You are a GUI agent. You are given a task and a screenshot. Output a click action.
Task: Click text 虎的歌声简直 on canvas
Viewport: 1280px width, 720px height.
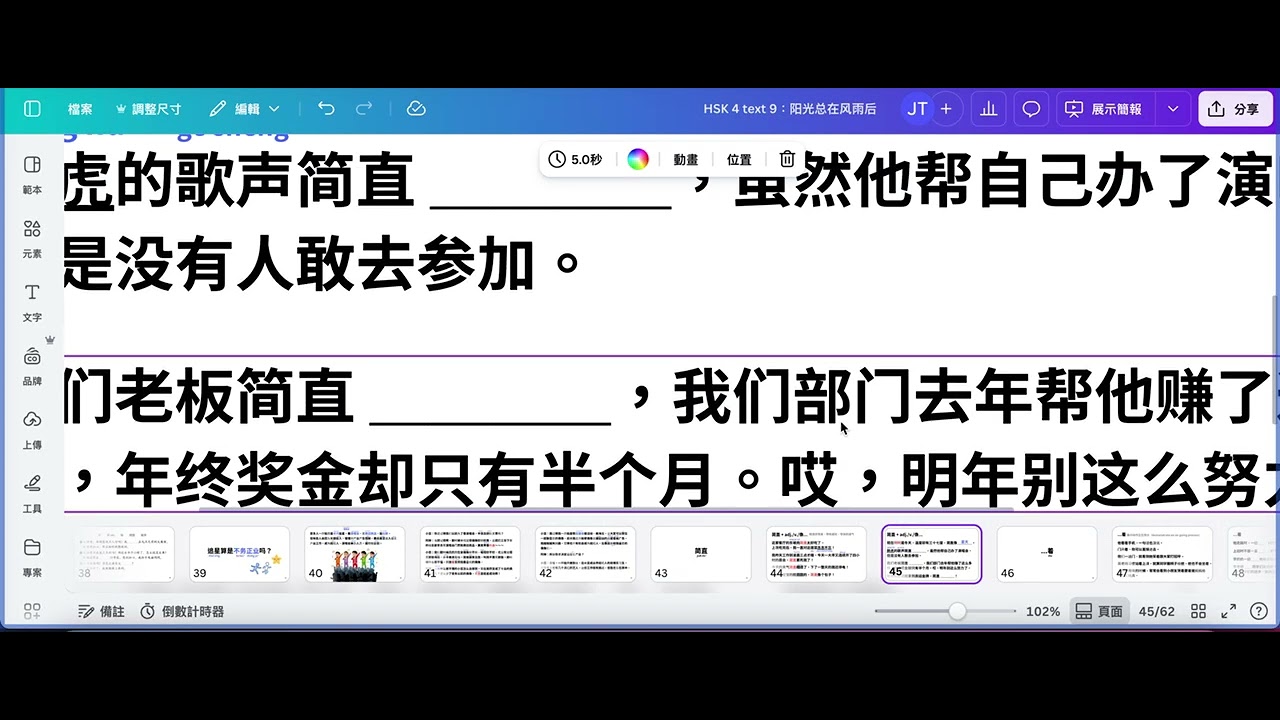(x=239, y=182)
